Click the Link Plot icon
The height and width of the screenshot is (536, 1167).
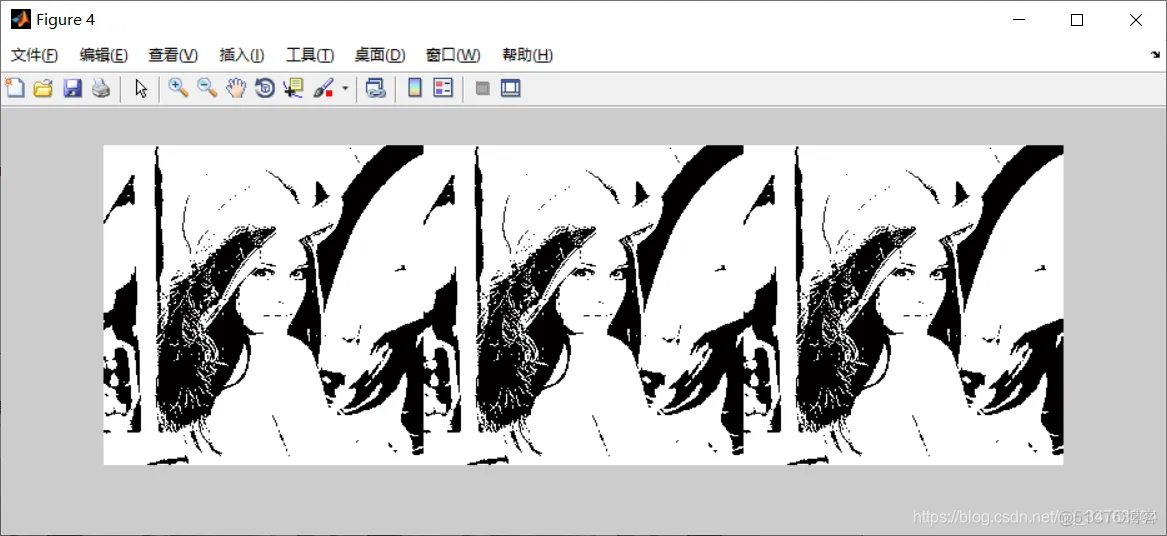[375, 89]
